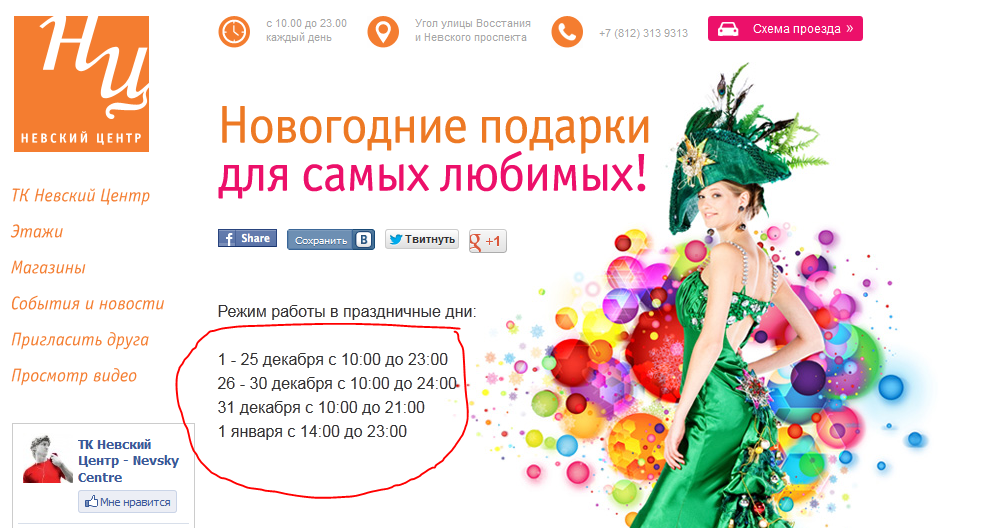Click the orange phone handset icon

pyautogui.click(x=567, y=31)
